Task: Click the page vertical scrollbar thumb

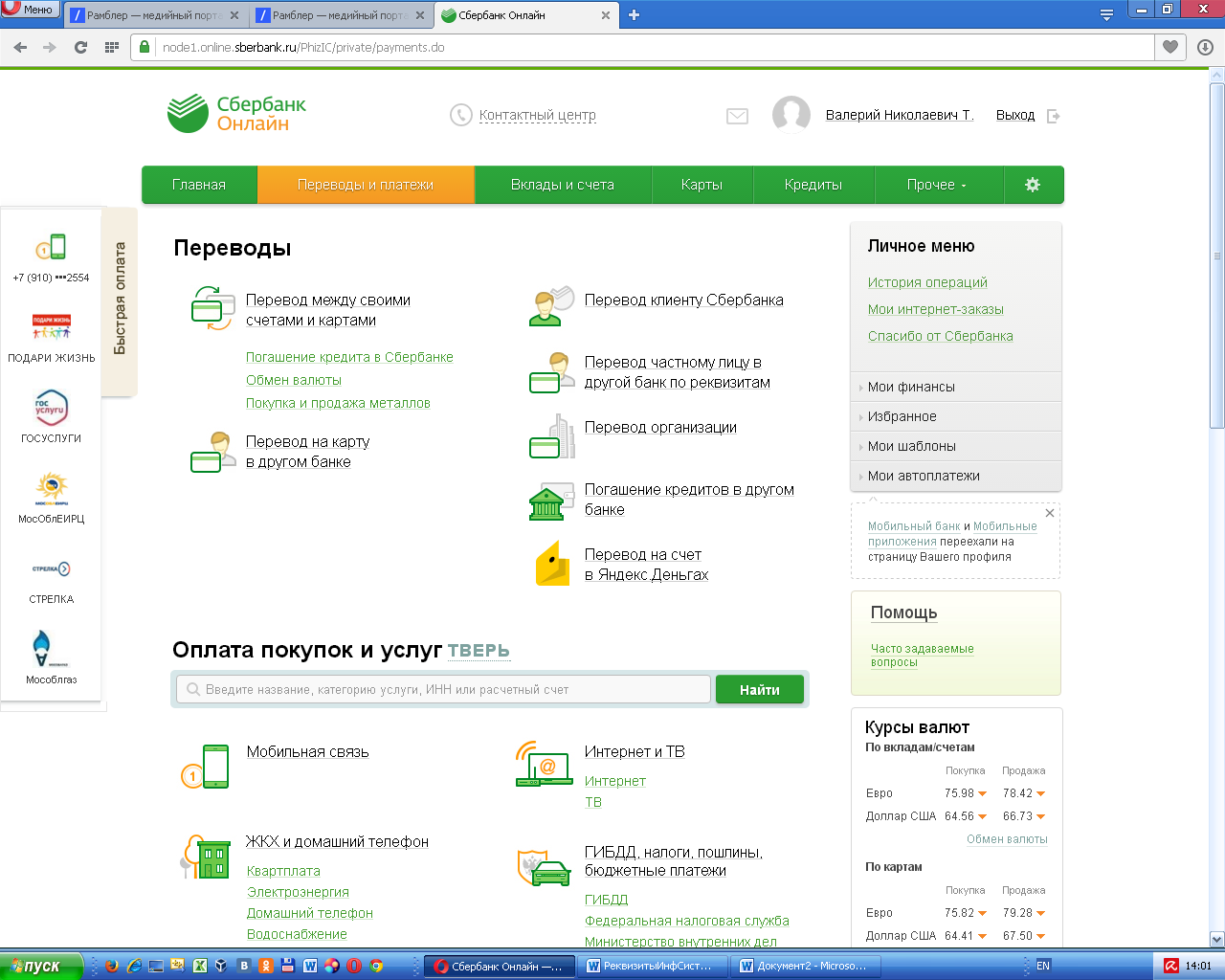Action: pos(1217,256)
